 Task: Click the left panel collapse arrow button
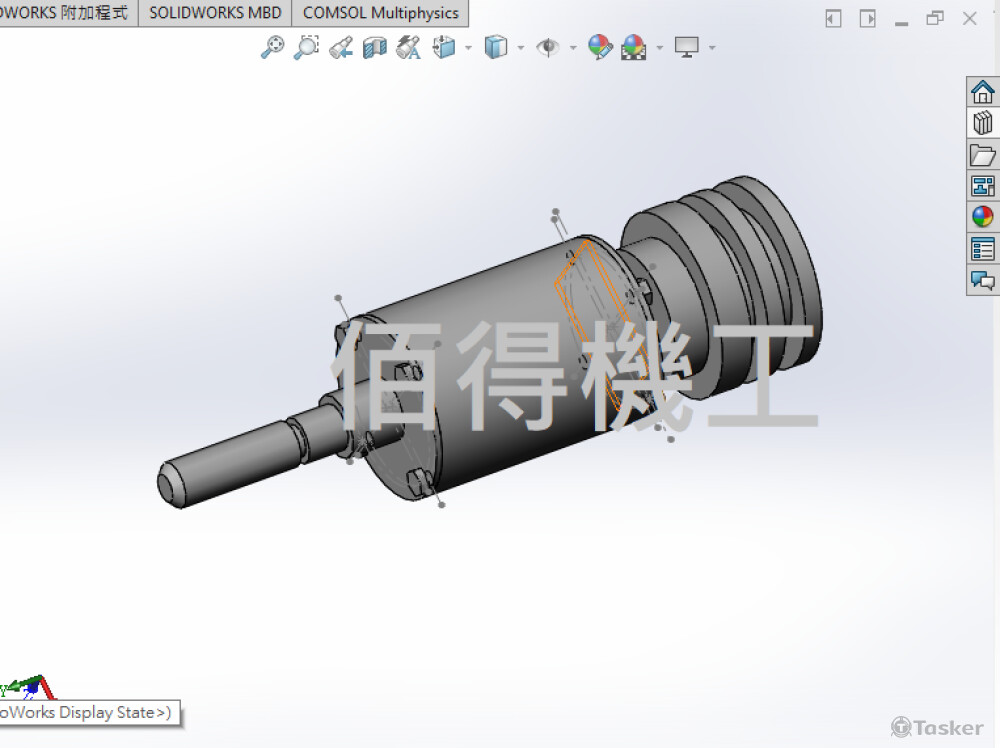(x=833, y=18)
